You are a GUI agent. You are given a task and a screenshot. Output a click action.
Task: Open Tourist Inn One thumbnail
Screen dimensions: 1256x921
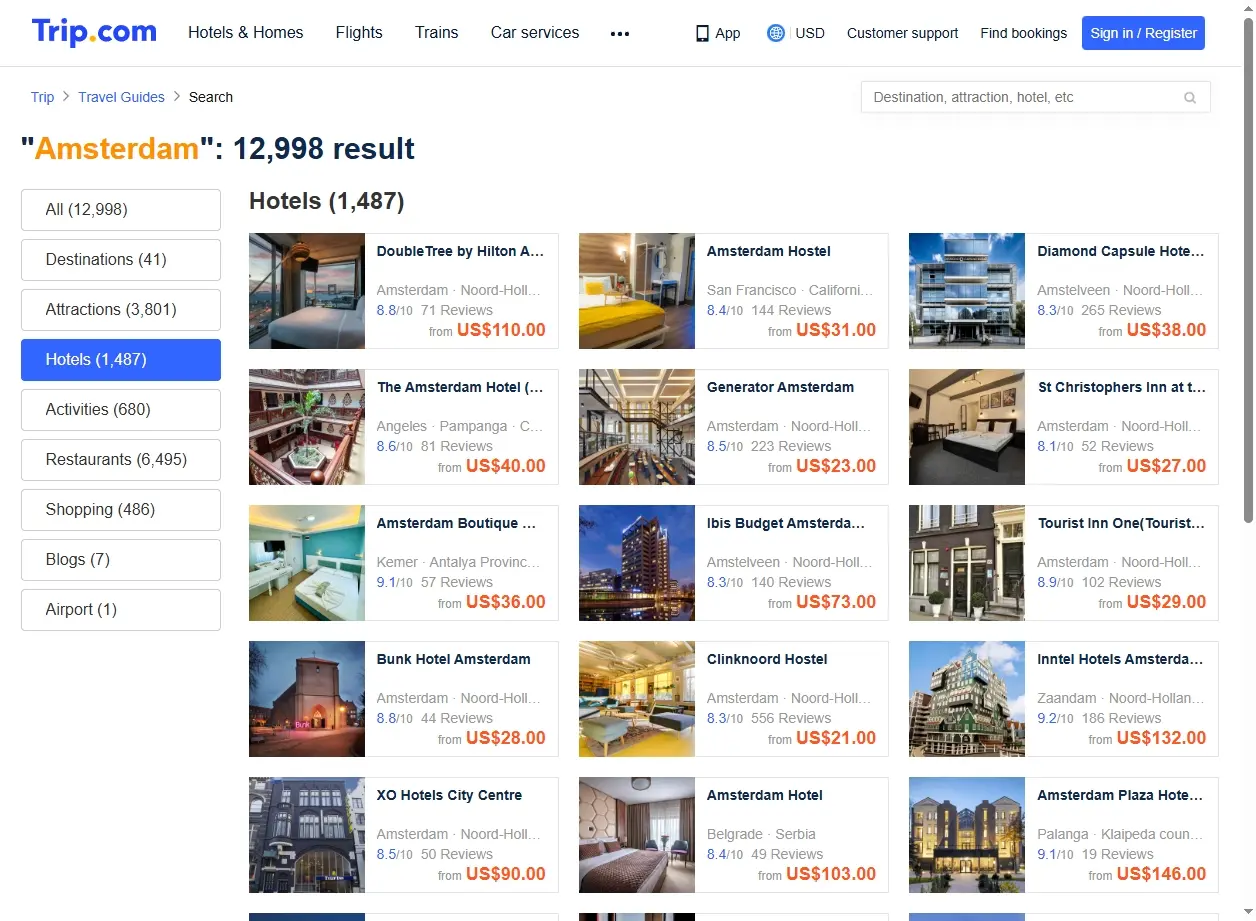tap(967, 563)
